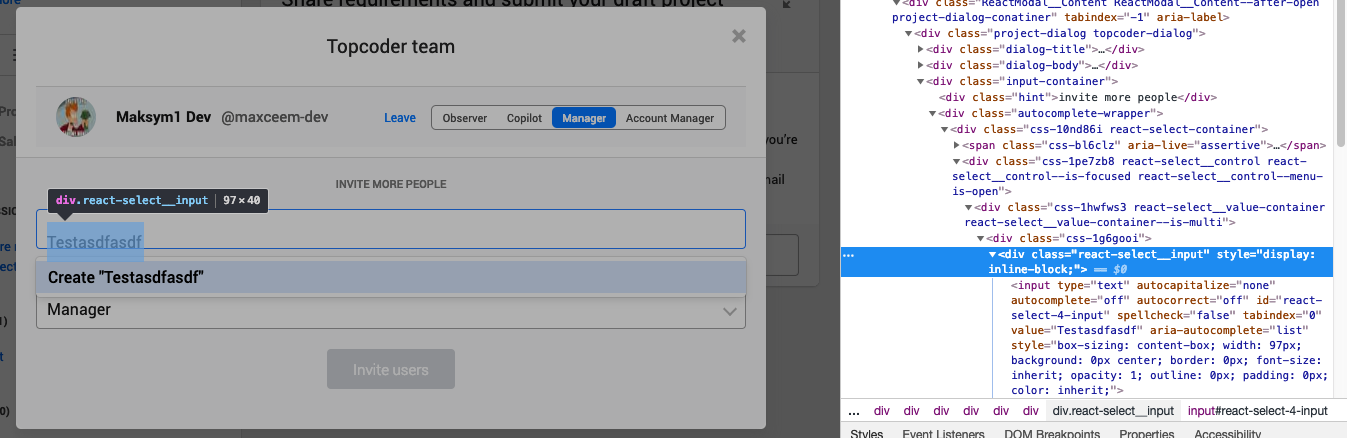
Task: Set role to Copilot
Action: tap(524, 118)
